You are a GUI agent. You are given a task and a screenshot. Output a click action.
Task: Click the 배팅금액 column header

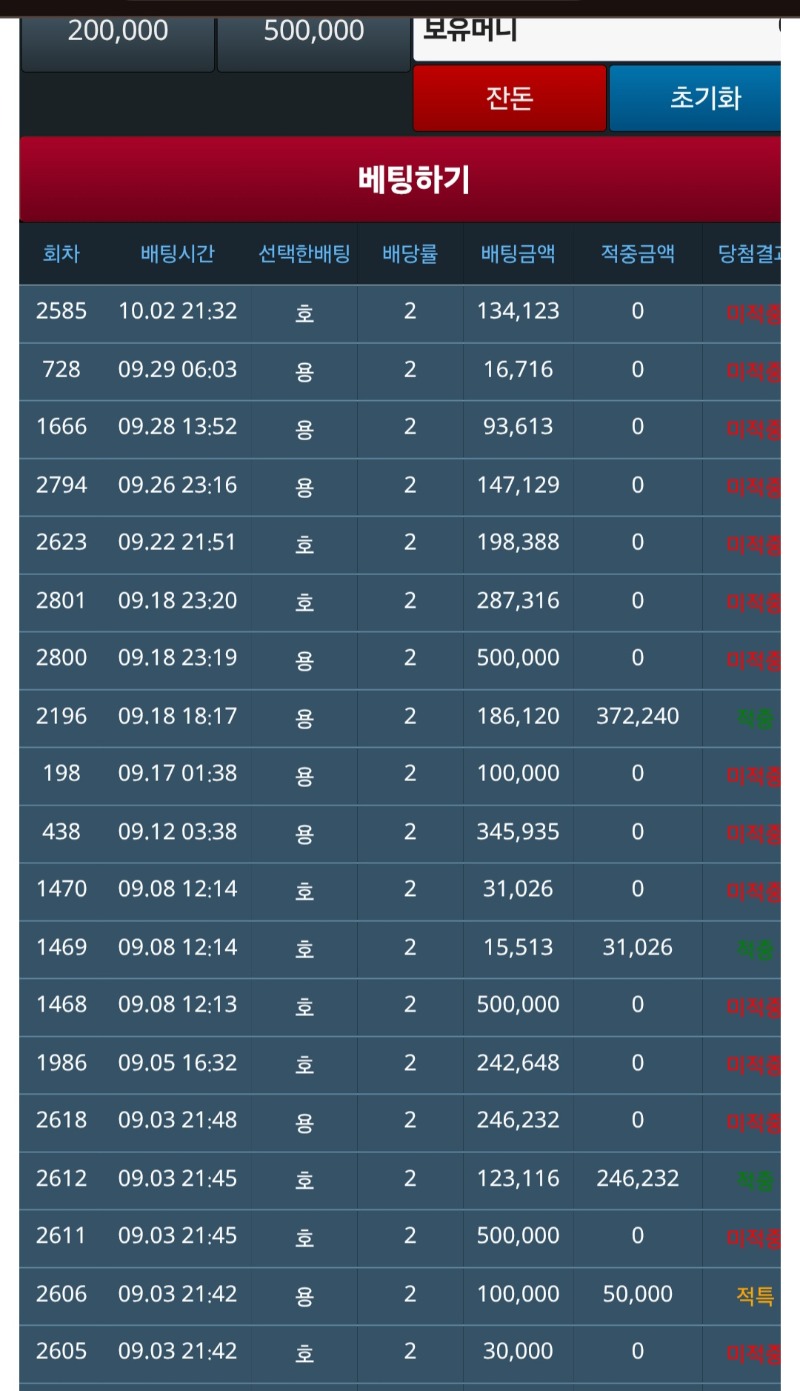pyautogui.click(x=517, y=254)
